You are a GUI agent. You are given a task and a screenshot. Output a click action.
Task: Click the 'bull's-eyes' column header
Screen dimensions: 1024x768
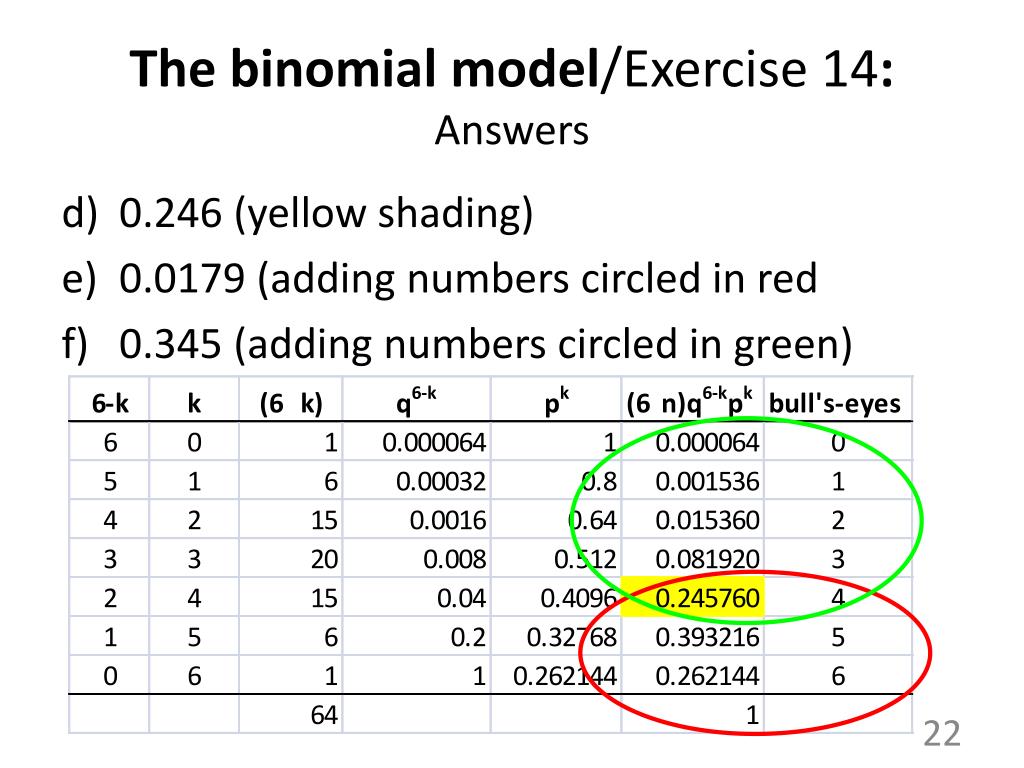835,404
